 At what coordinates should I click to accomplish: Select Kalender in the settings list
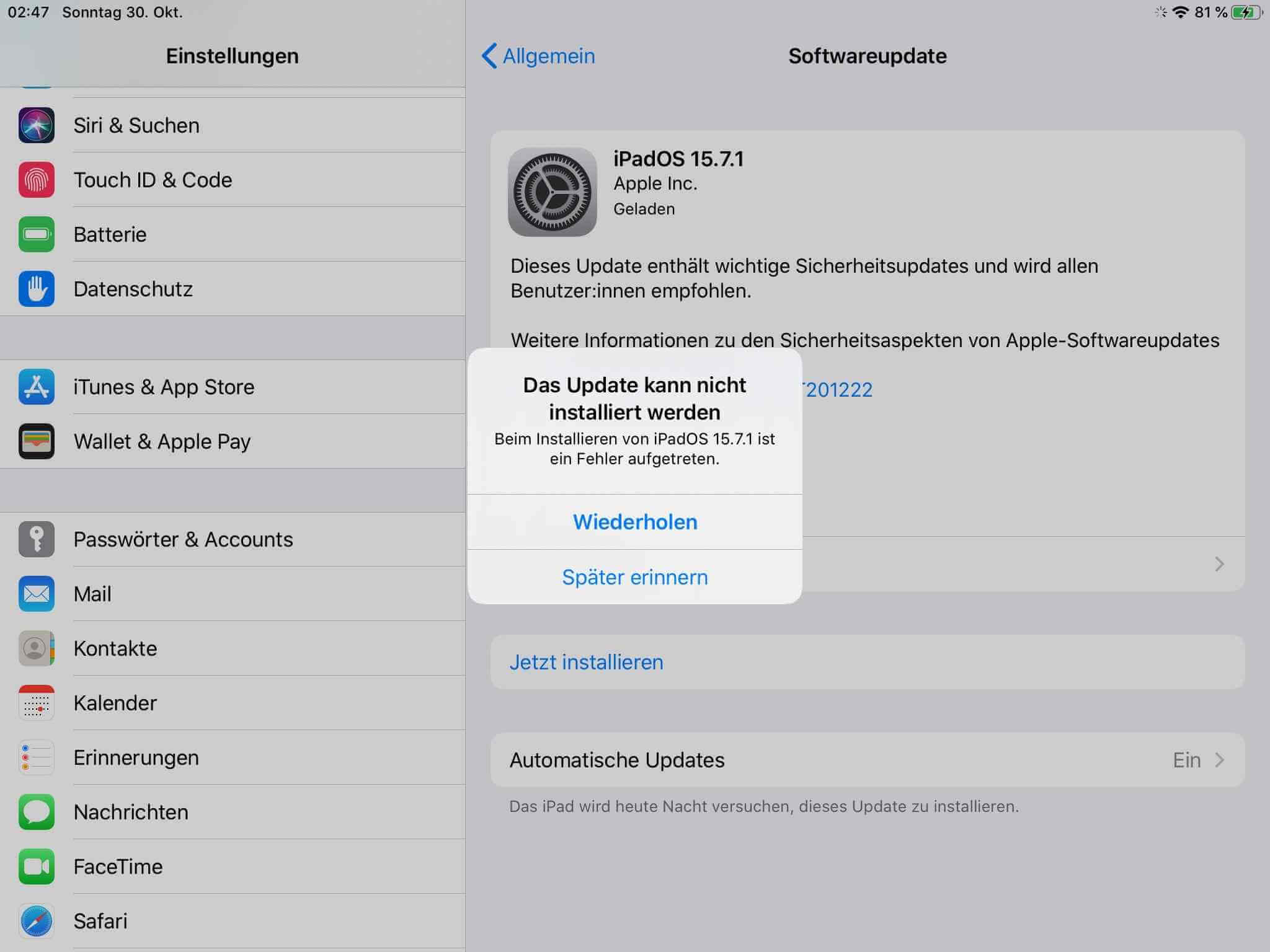233,703
